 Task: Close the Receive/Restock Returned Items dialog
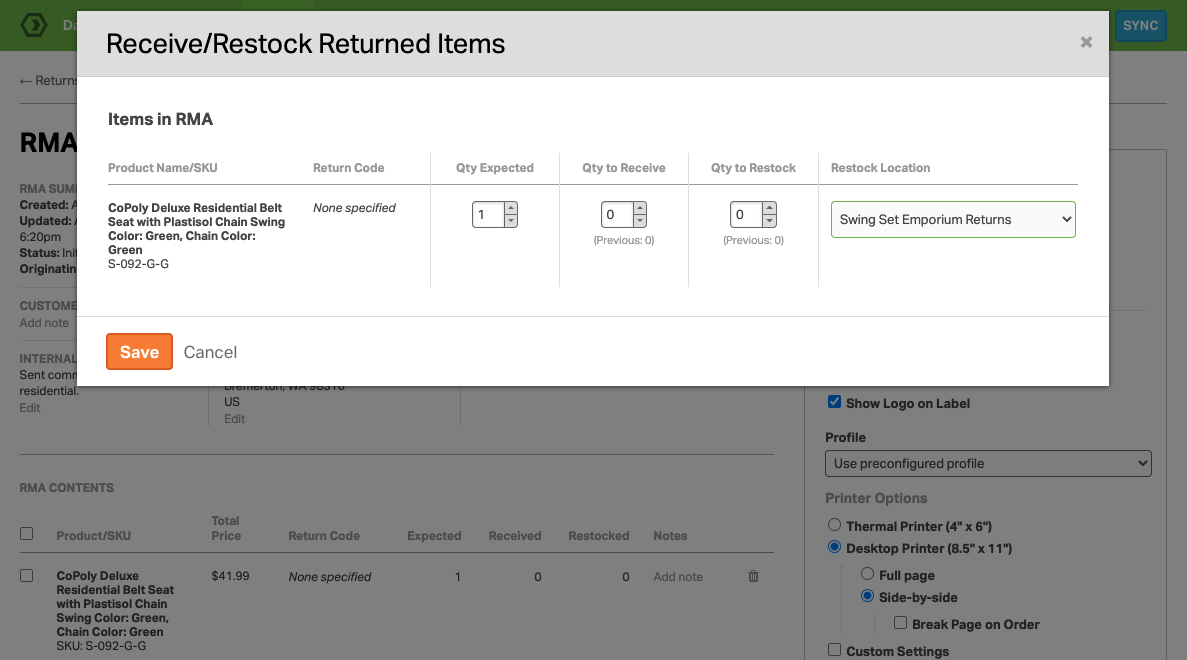pyautogui.click(x=1086, y=42)
